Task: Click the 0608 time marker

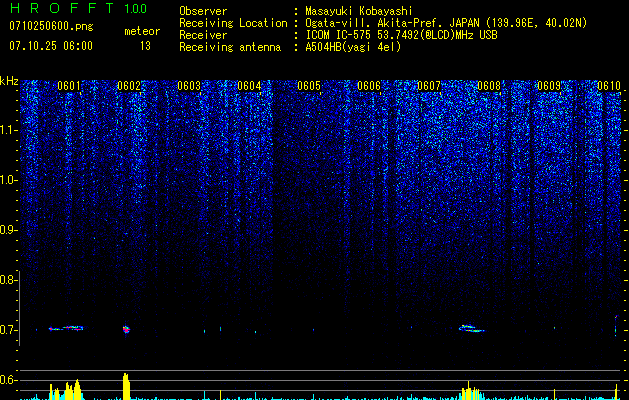Action: click(489, 86)
